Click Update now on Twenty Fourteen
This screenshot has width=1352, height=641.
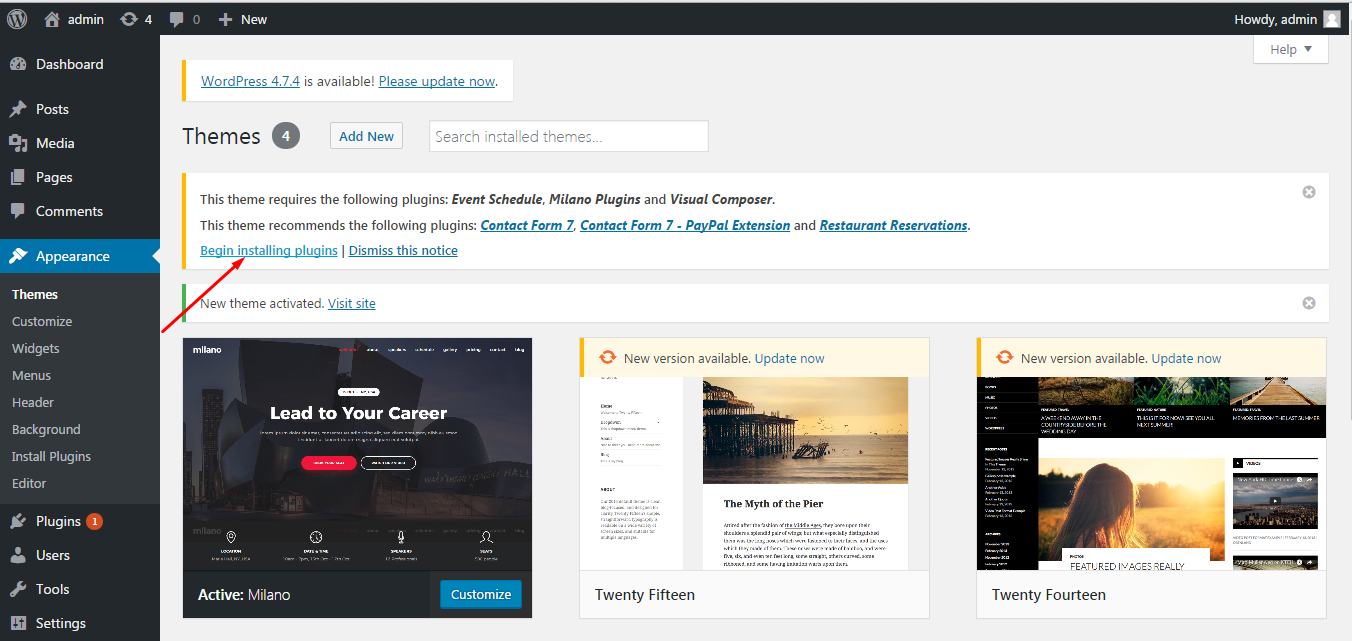click(x=1187, y=358)
